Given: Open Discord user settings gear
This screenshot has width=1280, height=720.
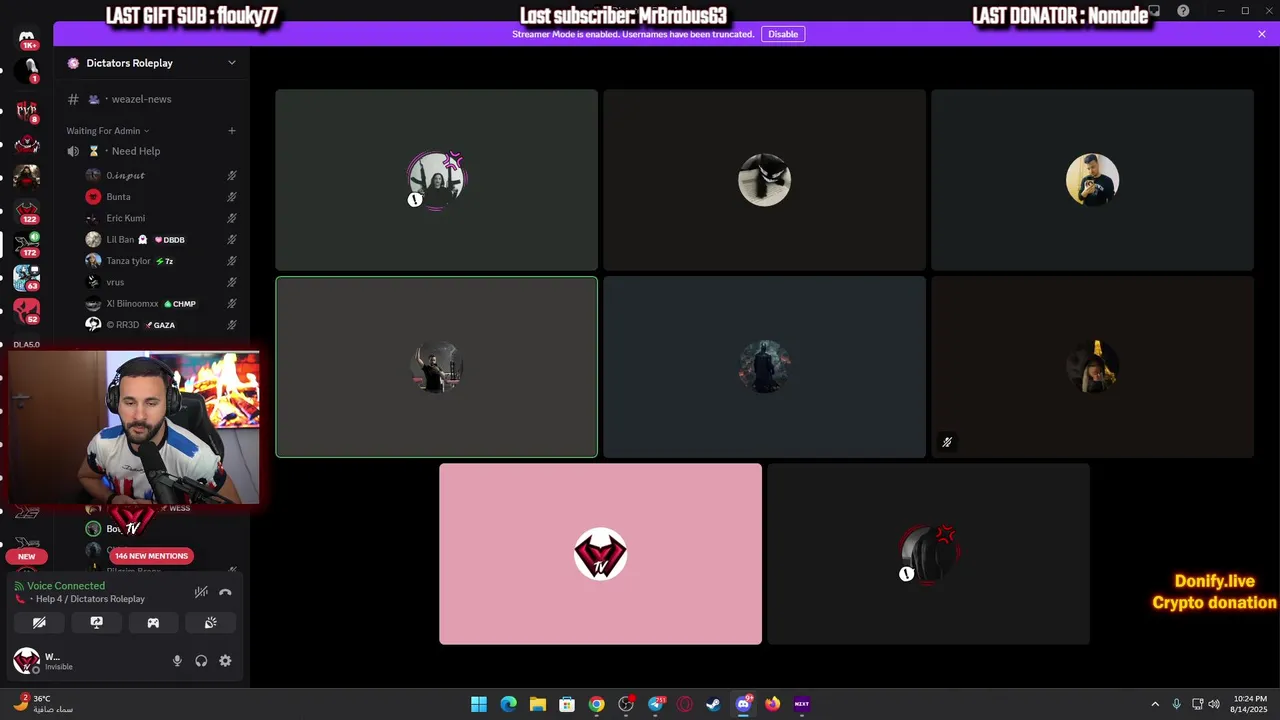Looking at the screenshot, I should coord(225,661).
